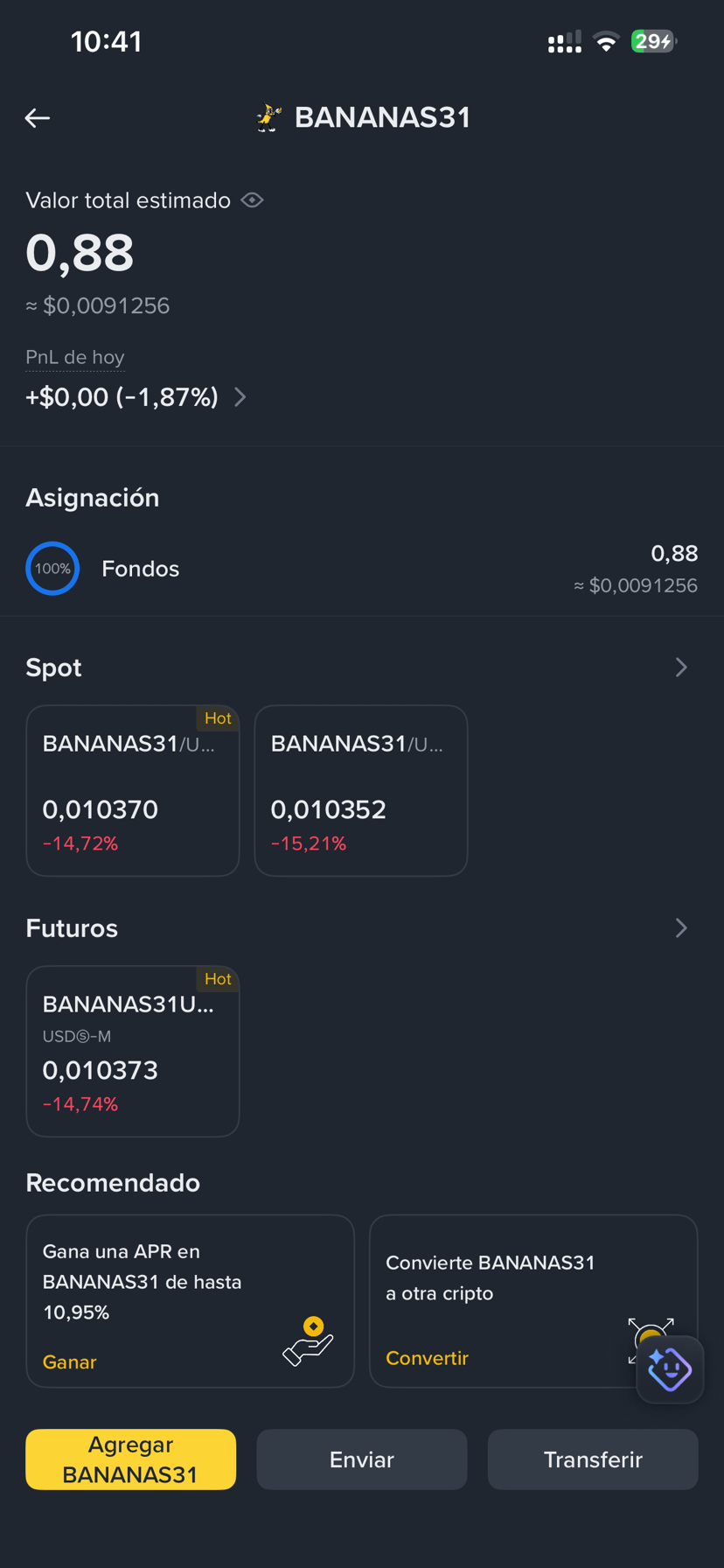Tap the Wi-Fi status icon

point(606,41)
